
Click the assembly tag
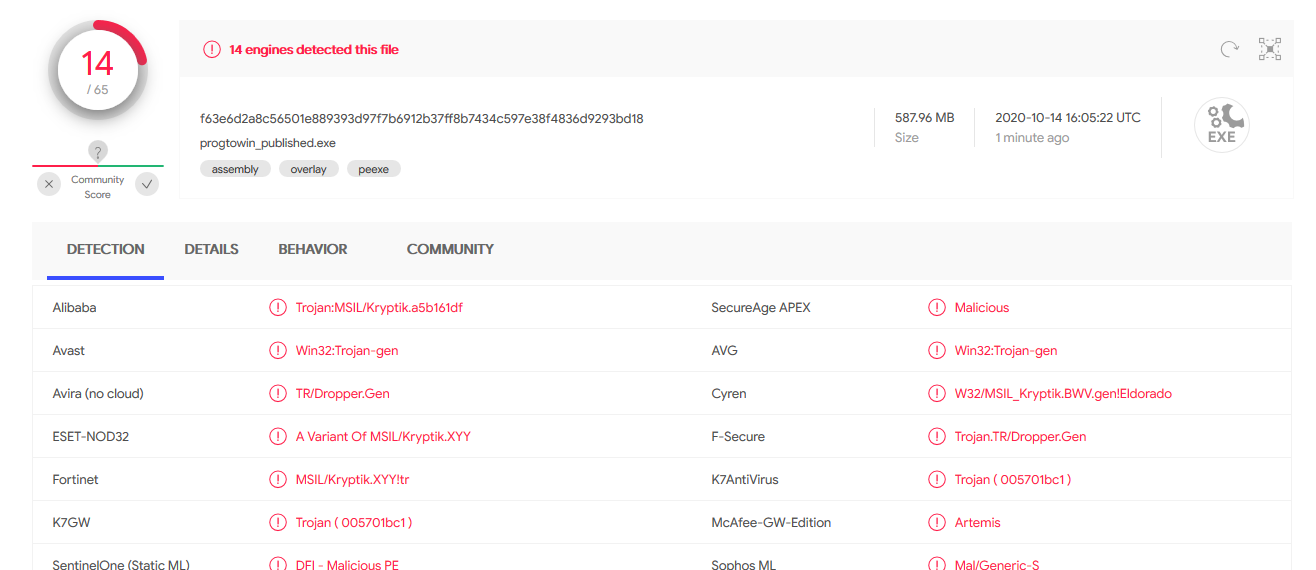tap(235, 169)
